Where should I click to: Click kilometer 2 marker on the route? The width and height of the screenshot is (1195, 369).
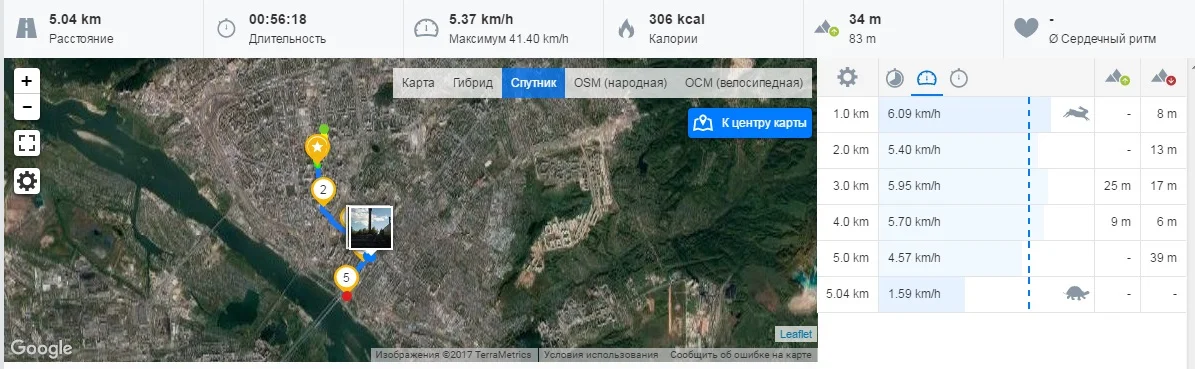[x=323, y=191]
